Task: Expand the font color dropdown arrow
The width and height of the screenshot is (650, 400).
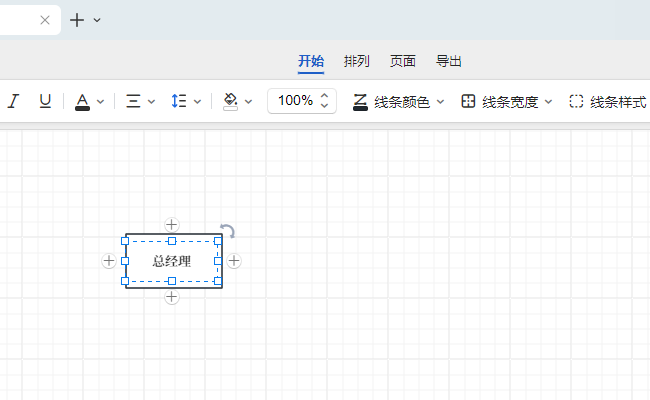Action: 100,102
